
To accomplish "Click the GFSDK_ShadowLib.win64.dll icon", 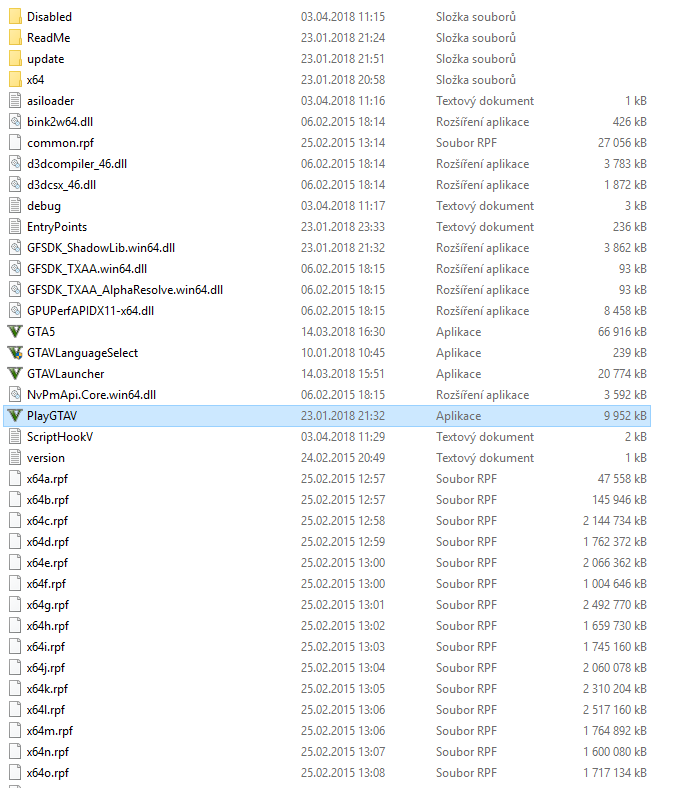I will click(x=15, y=248).
